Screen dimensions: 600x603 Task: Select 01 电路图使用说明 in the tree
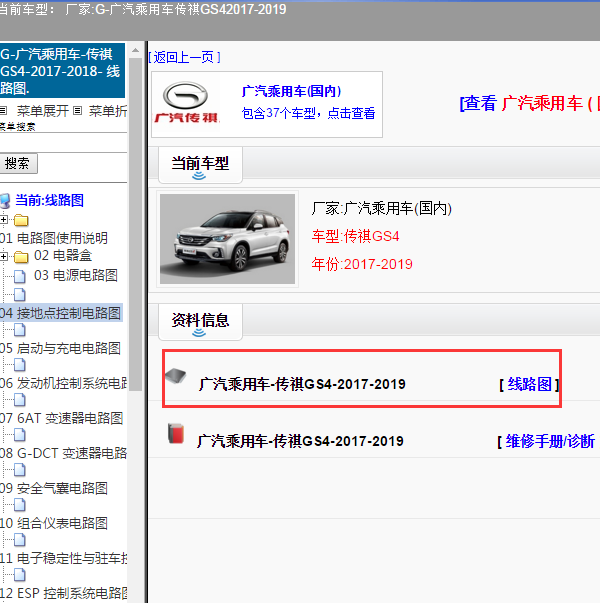tap(53, 238)
